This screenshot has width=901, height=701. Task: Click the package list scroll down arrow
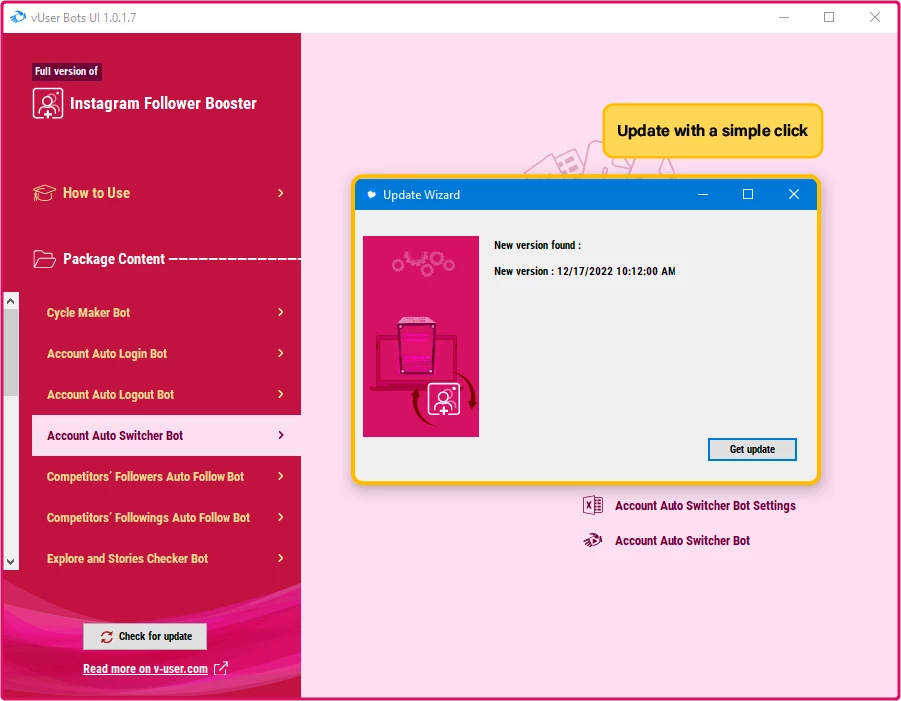pyautogui.click(x=10, y=561)
